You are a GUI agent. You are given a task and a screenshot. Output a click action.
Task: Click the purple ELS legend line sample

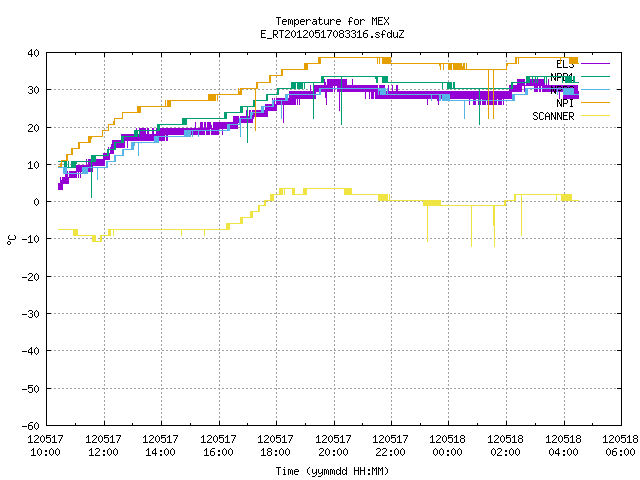(595, 64)
